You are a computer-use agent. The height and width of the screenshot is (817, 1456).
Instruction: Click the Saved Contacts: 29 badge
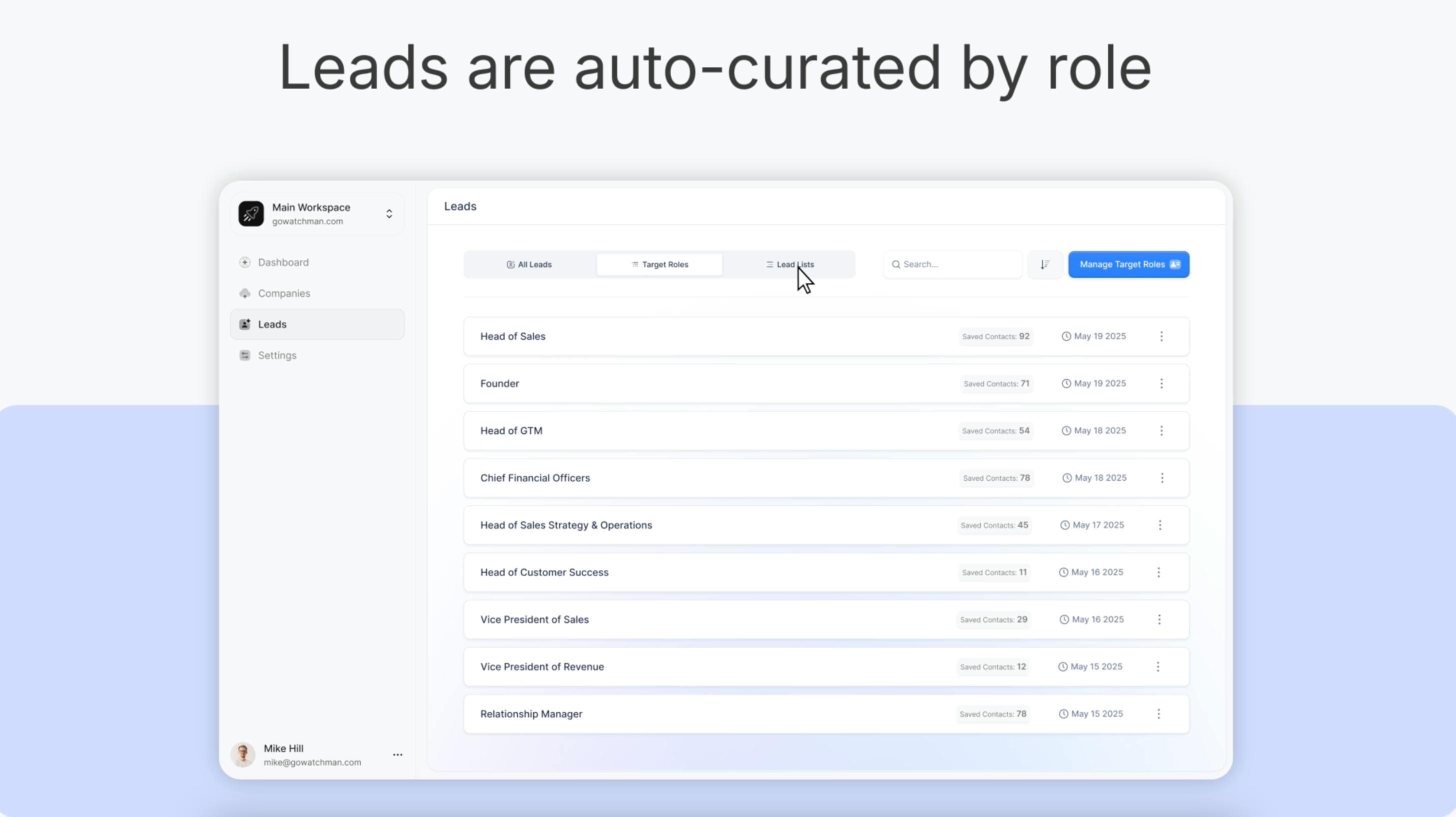click(993, 619)
